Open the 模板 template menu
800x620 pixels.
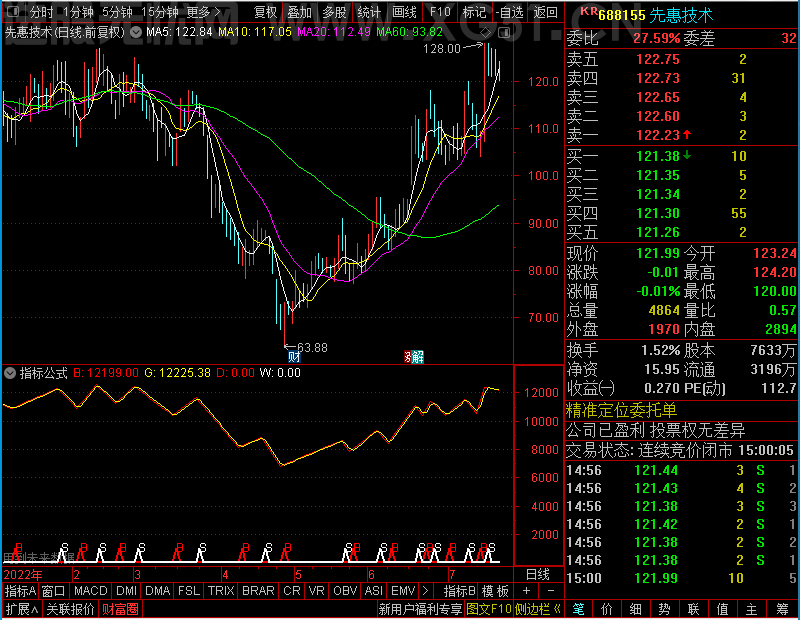495,591
